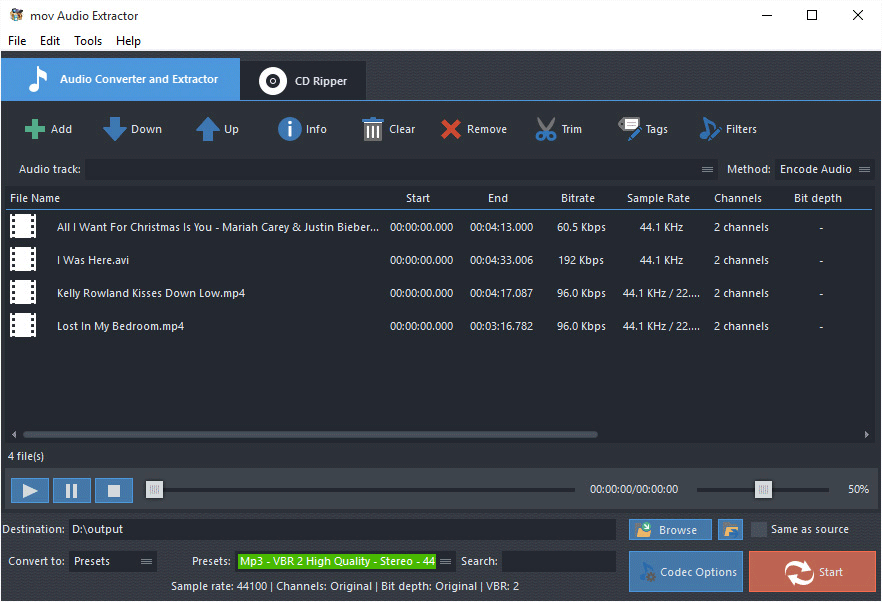The width and height of the screenshot is (882, 602).
Task: Enable the Same as source checkbox
Action: coord(758,529)
